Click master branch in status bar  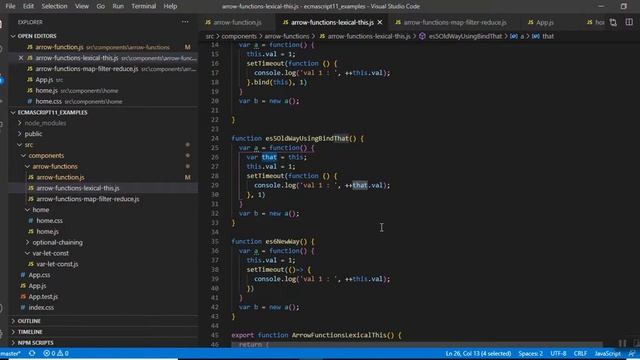pyautogui.click(x=11, y=353)
